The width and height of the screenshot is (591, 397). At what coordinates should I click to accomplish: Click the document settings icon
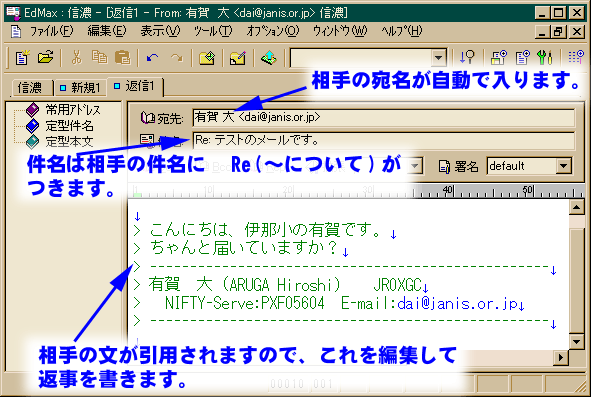tap(522, 58)
